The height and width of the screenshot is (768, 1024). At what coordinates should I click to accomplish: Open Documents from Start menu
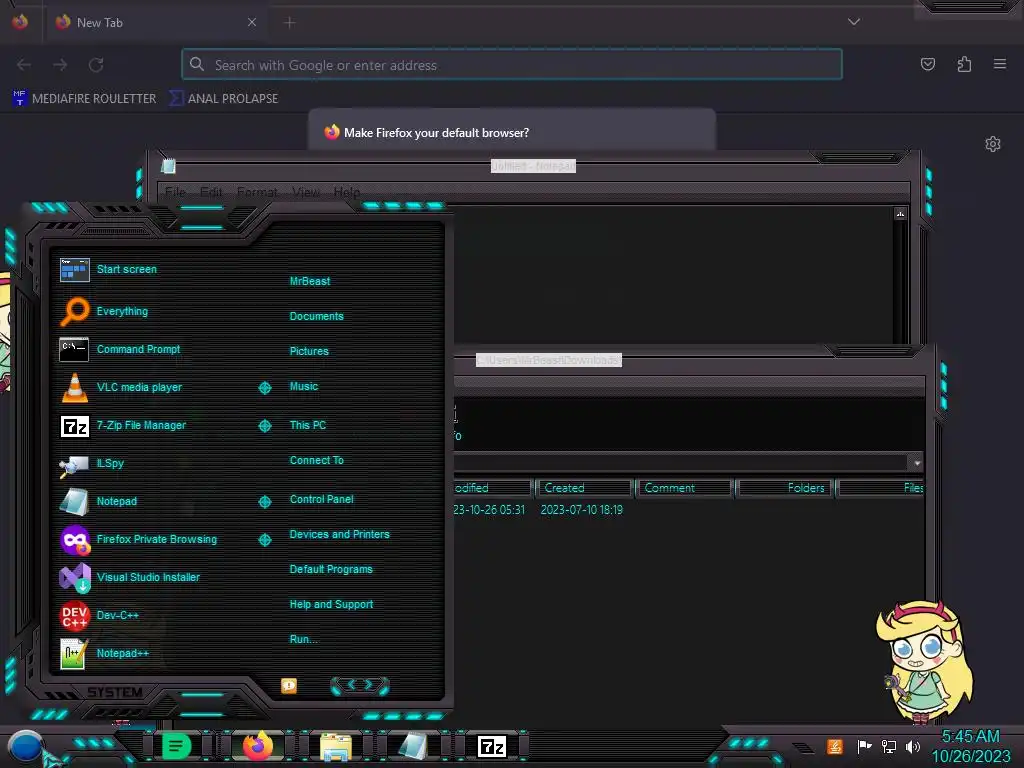click(317, 316)
